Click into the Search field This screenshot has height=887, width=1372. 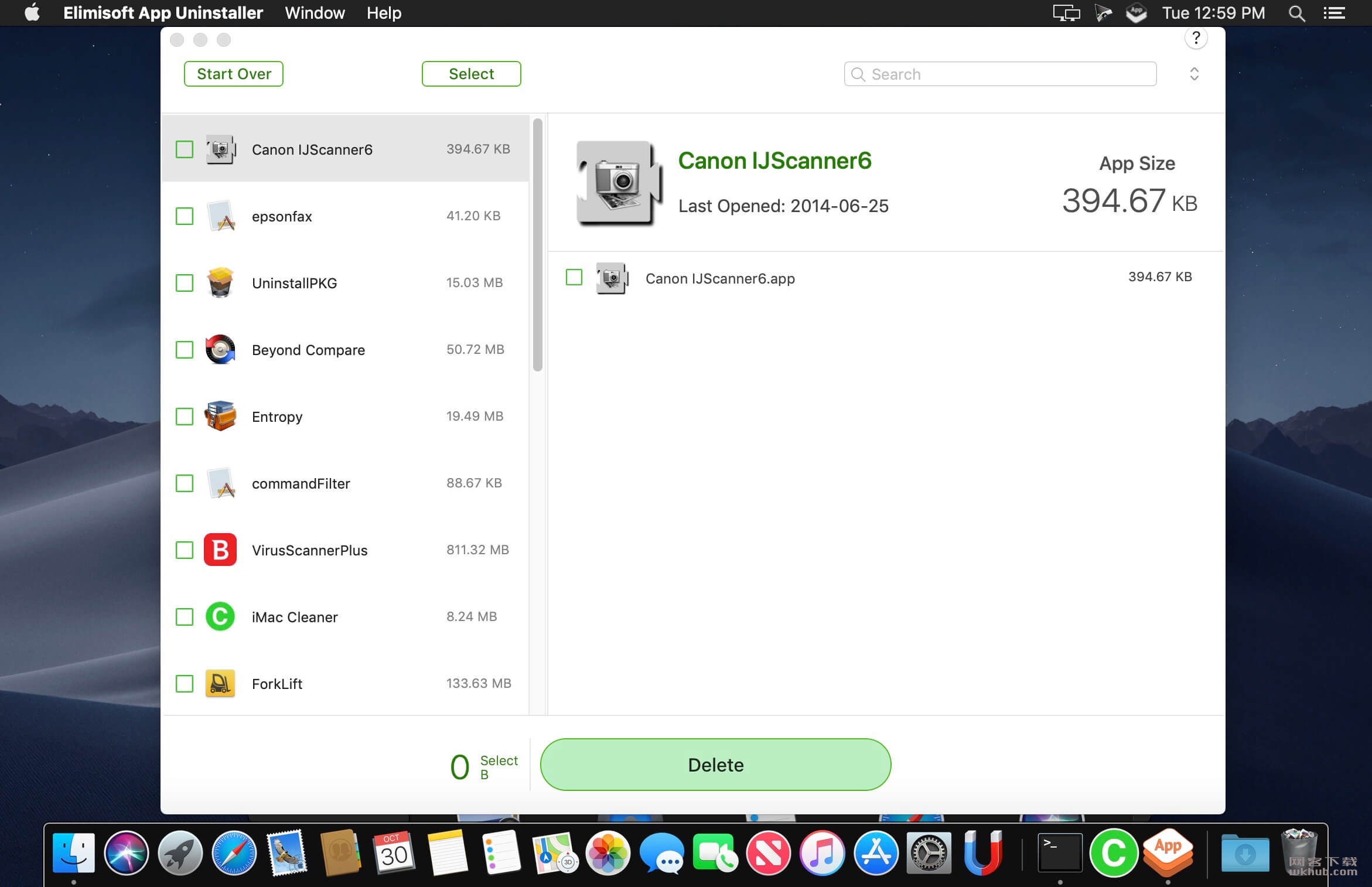pos(1000,74)
